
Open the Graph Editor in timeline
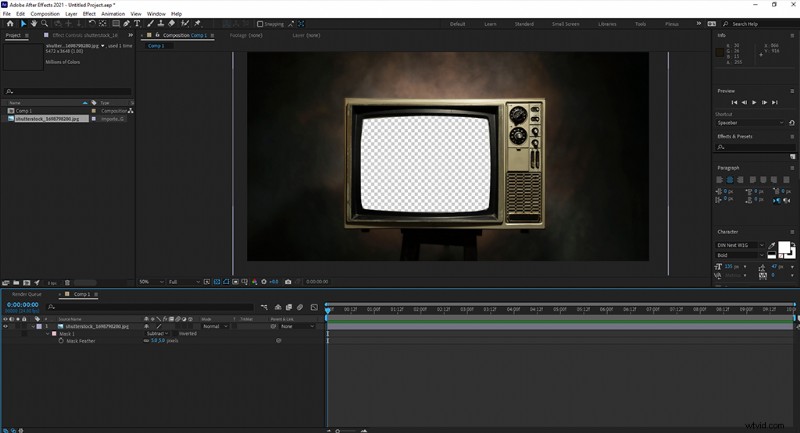click(x=314, y=307)
